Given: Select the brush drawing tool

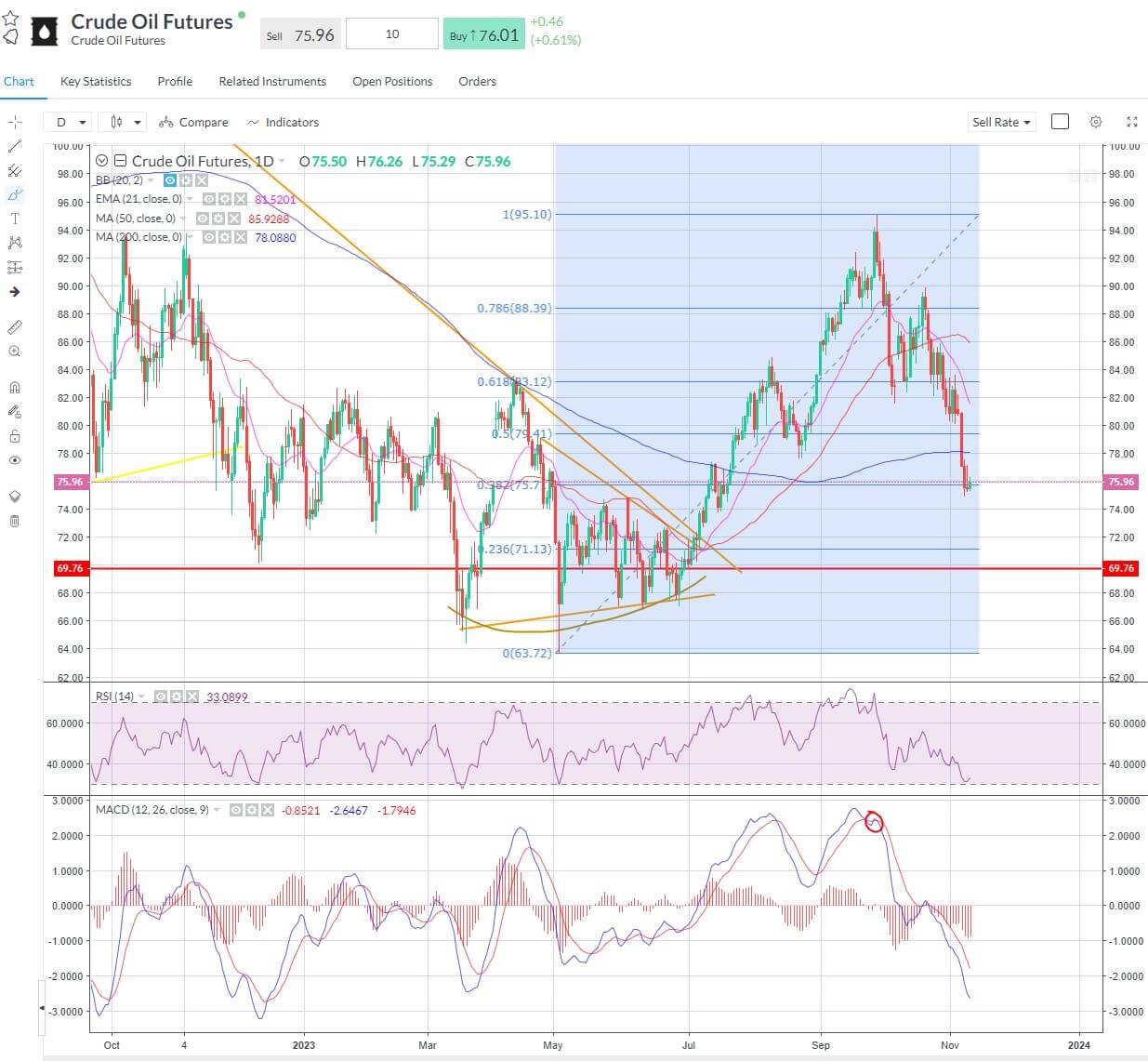Looking at the screenshot, I should pos(14,194).
